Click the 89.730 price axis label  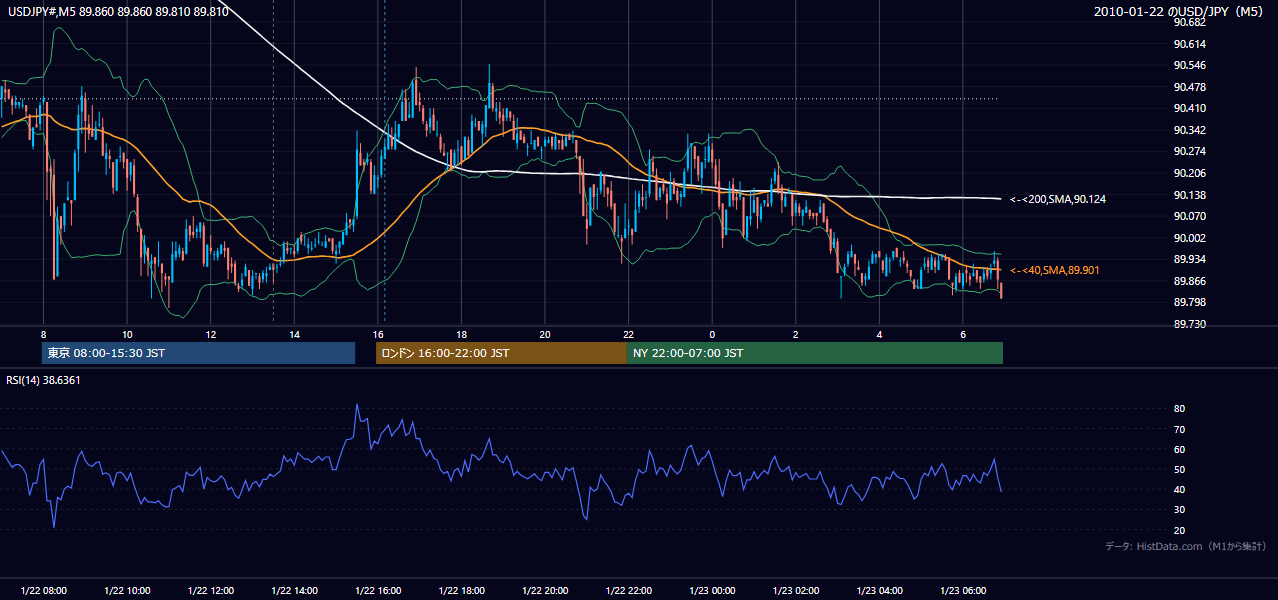tap(1189, 324)
